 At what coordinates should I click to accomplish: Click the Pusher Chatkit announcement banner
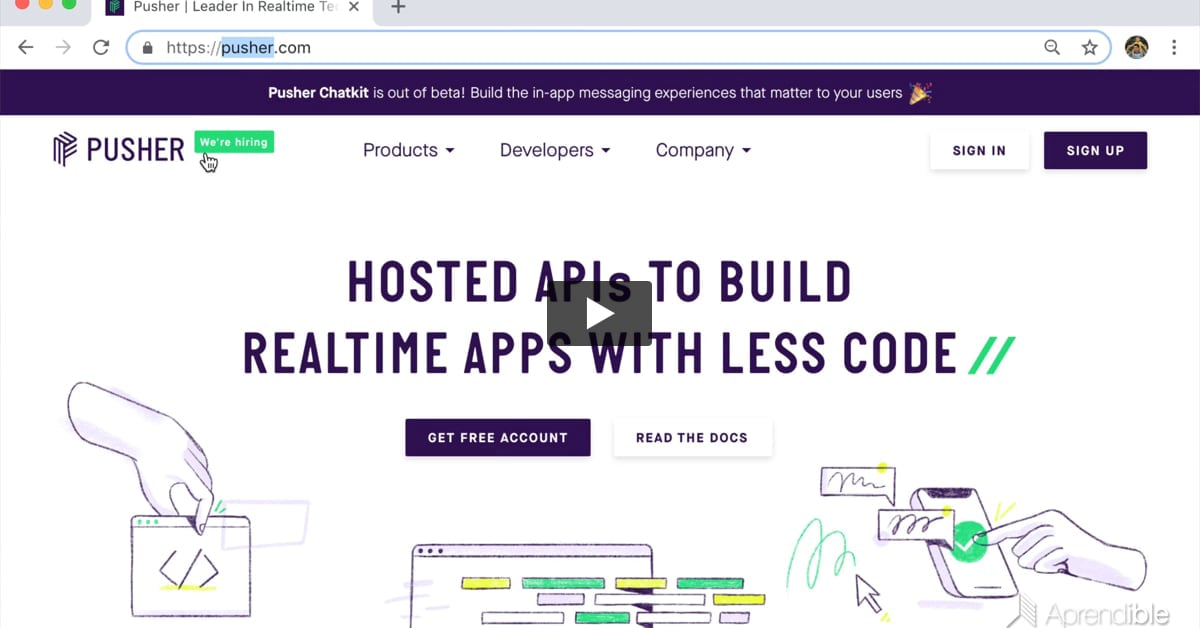point(600,93)
